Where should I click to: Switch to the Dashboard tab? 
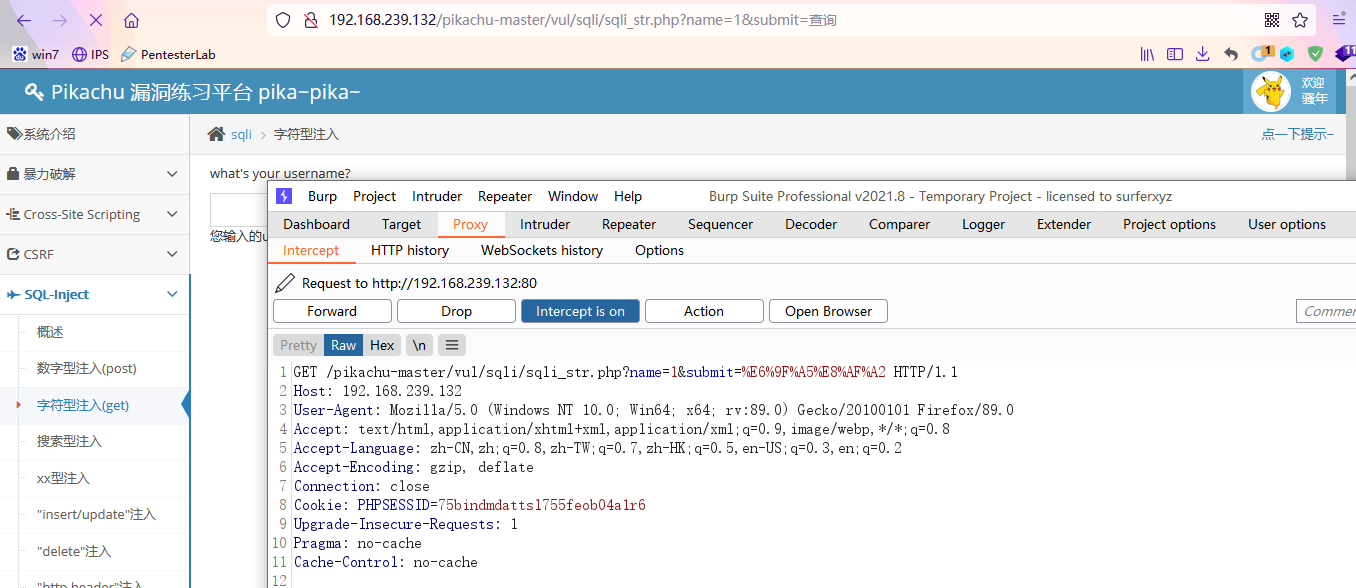tap(316, 224)
